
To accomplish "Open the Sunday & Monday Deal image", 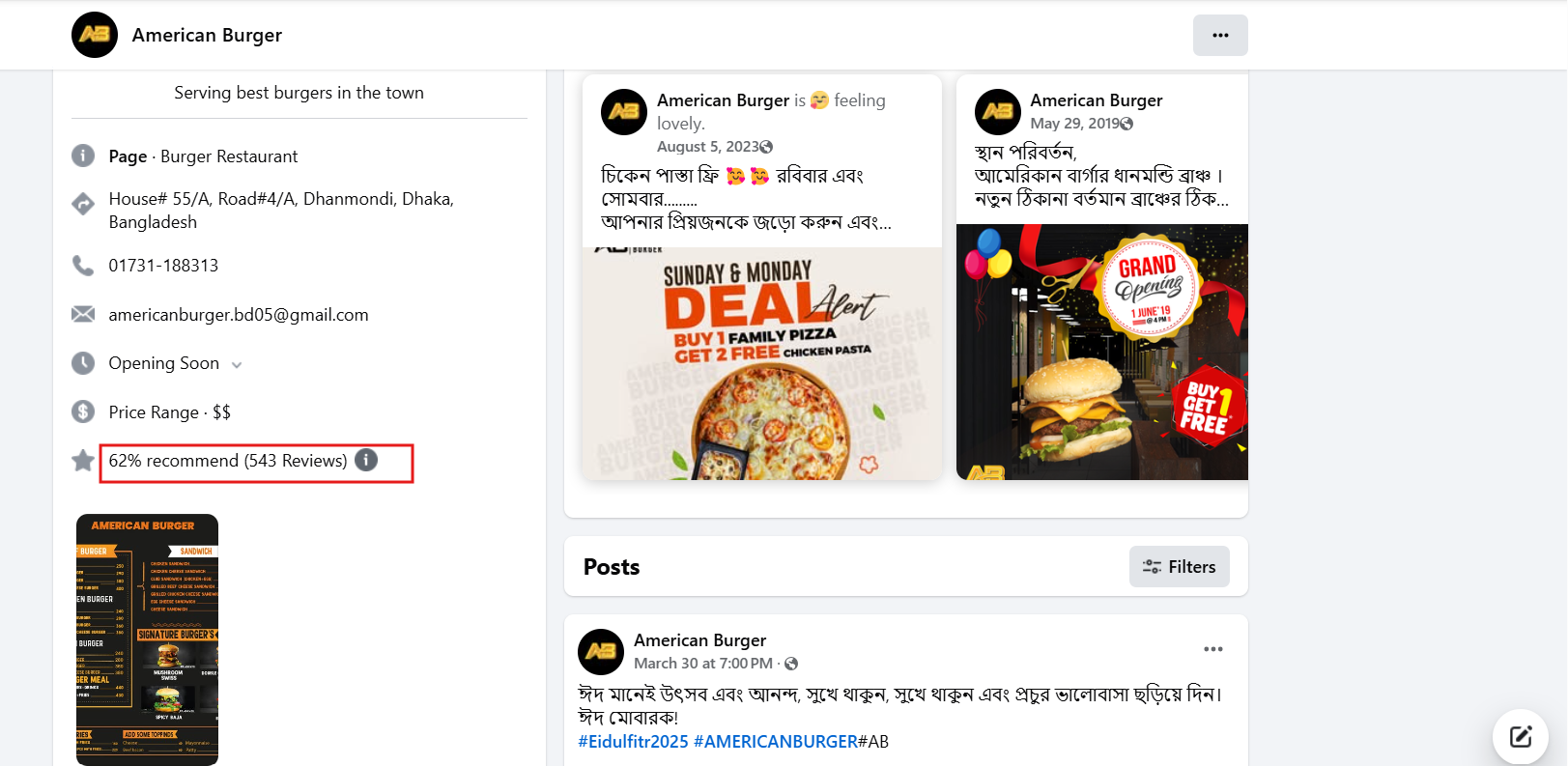I will tap(761, 363).
